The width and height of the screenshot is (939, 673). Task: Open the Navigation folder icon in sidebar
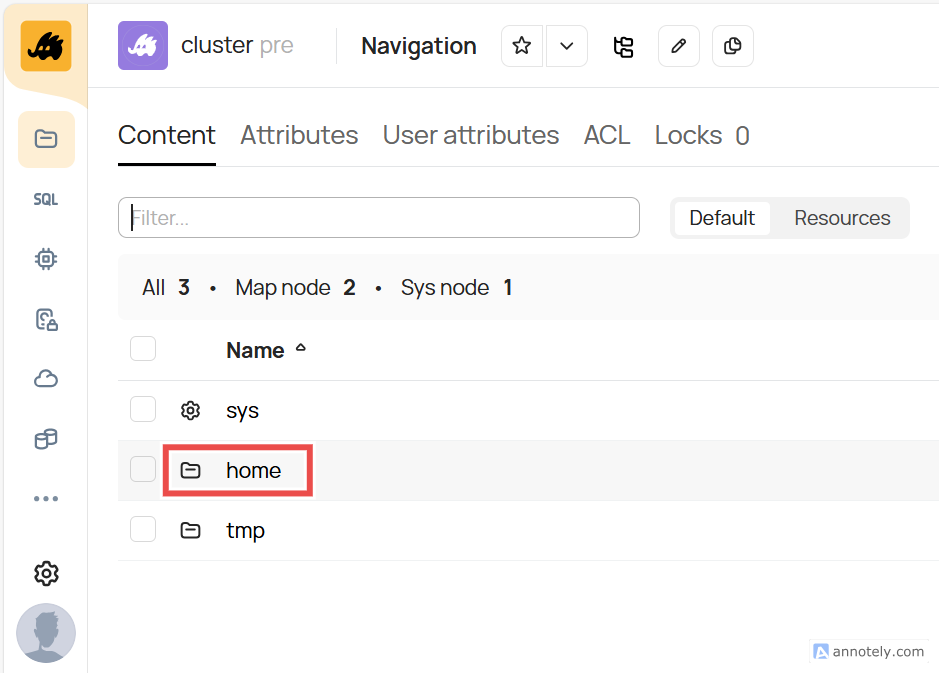click(45, 139)
